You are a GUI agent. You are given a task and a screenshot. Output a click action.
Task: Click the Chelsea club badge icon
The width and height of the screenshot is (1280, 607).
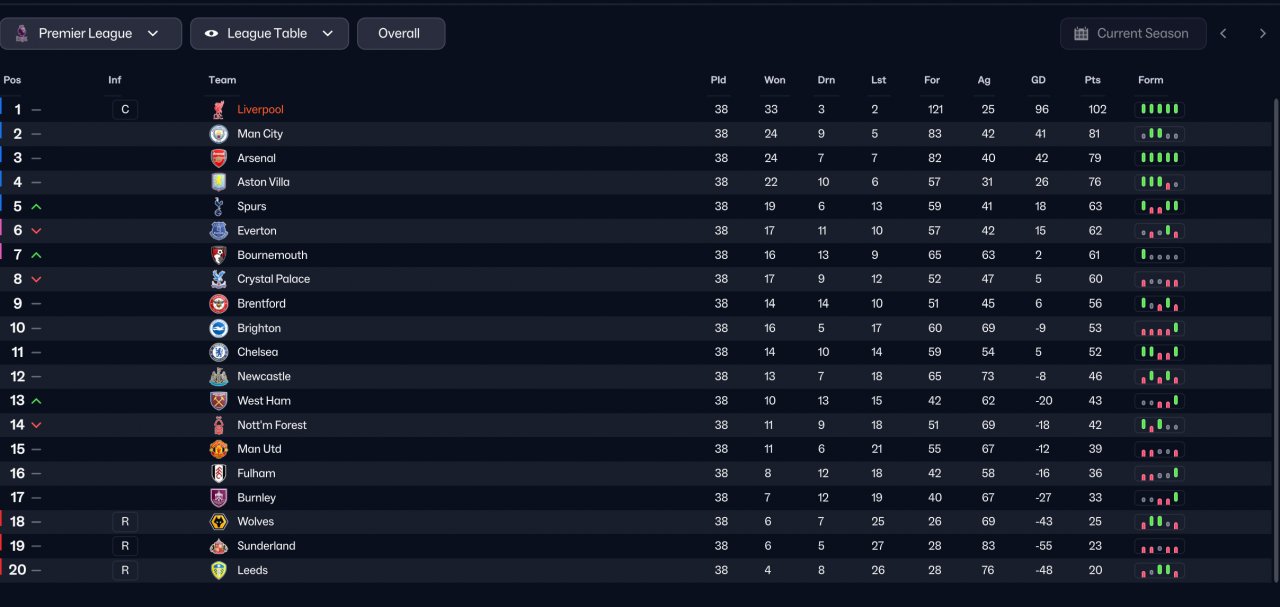(x=218, y=352)
